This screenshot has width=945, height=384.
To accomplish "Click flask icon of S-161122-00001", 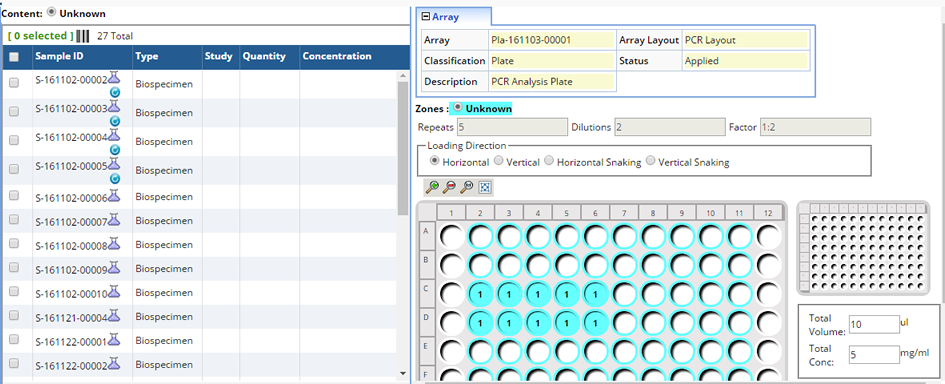I will tap(114, 339).
